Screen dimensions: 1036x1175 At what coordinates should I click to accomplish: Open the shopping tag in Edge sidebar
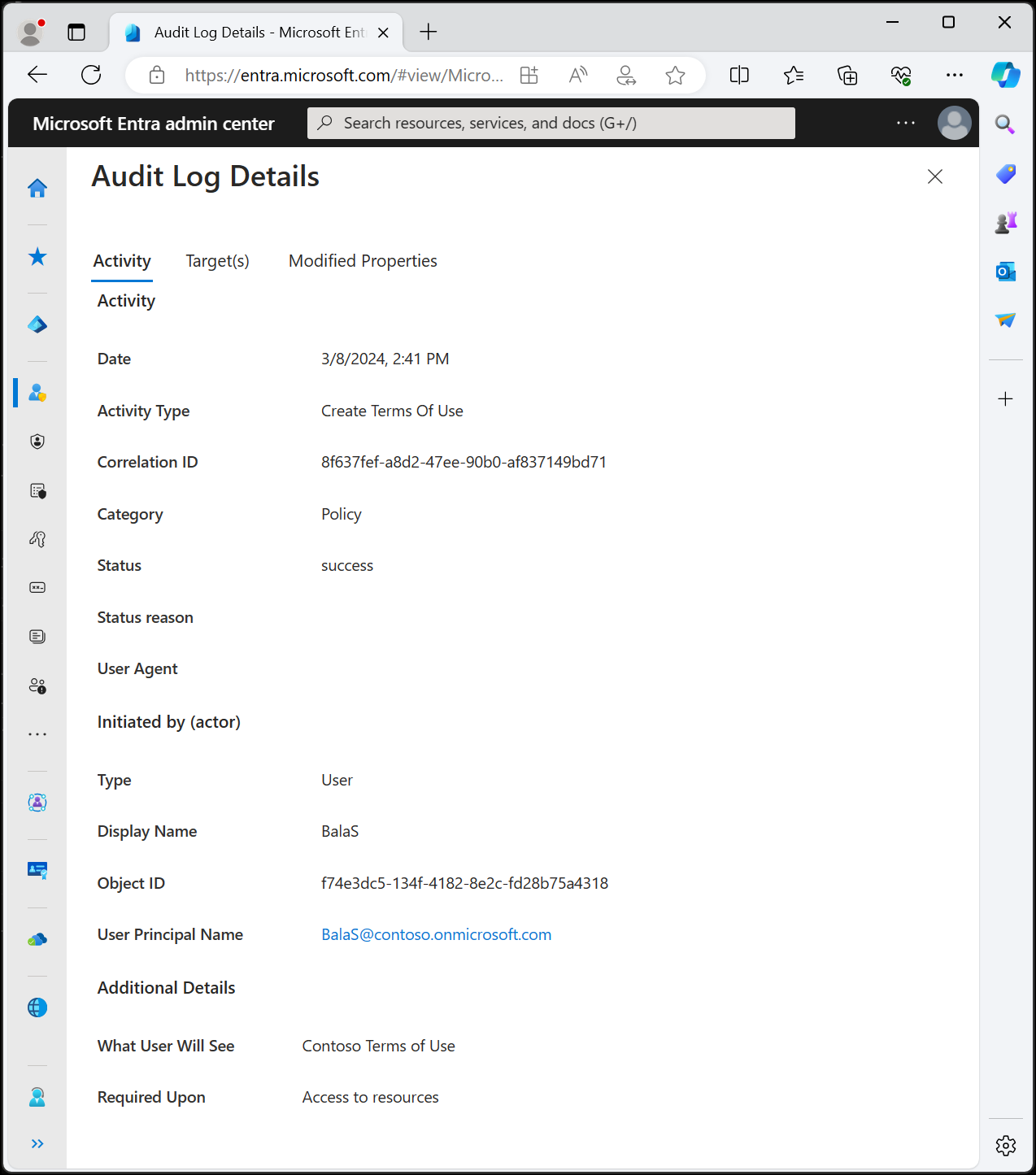pos(1005,173)
